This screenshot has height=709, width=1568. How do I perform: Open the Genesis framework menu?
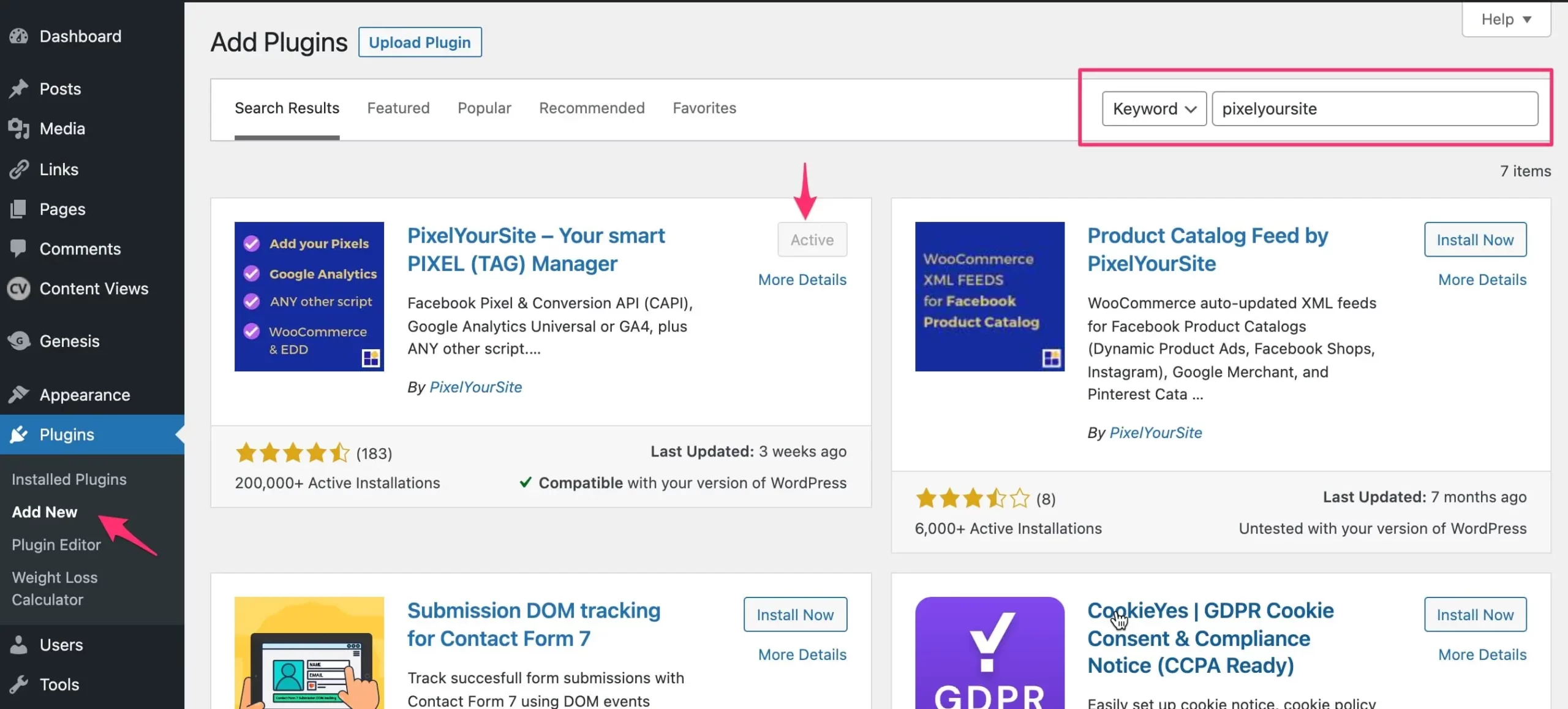point(69,341)
